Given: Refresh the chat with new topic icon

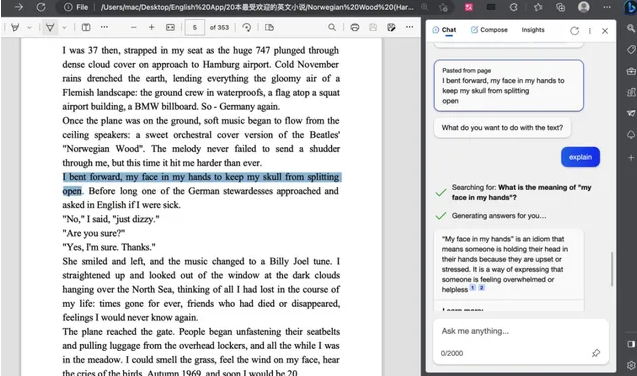Looking at the screenshot, I should click(574, 31).
